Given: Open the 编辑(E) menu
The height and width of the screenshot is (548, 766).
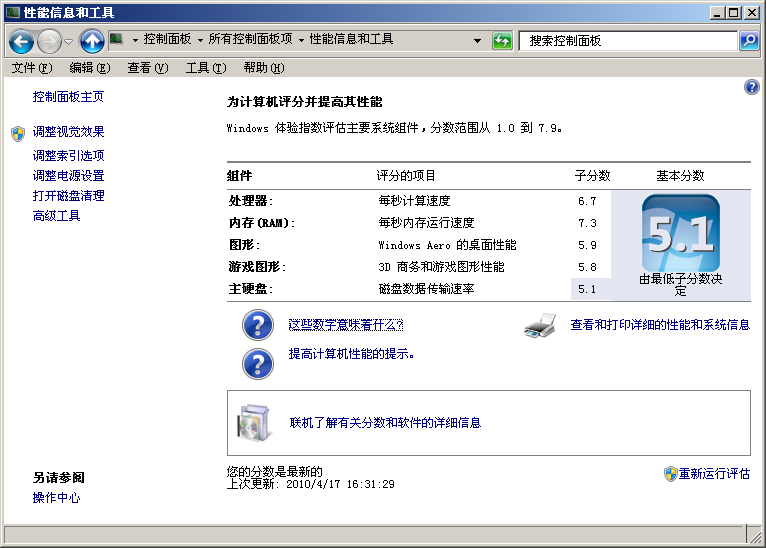Looking at the screenshot, I should coord(90,68).
